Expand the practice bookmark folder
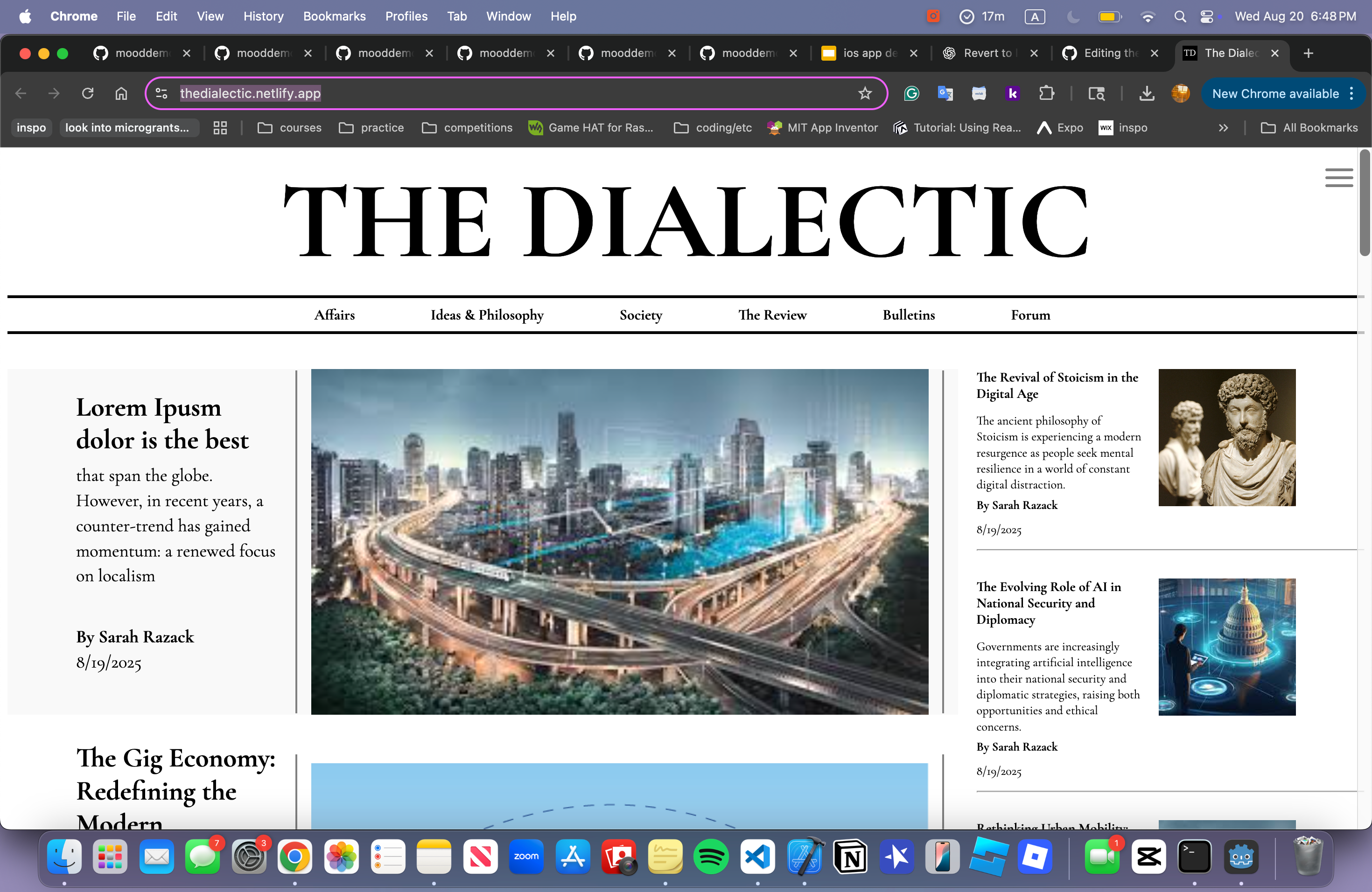This screenshot has width=1372, height=892. coord(371,128)
